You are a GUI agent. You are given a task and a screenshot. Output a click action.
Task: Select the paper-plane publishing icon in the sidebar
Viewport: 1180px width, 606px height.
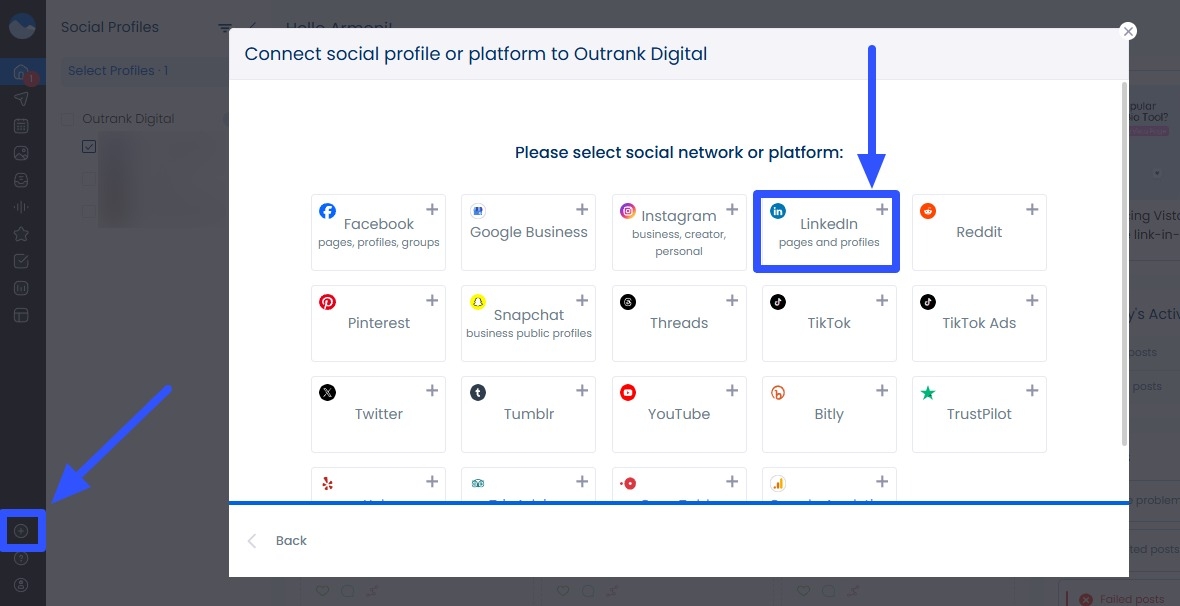pyautogui.click(x=21, y=99)
